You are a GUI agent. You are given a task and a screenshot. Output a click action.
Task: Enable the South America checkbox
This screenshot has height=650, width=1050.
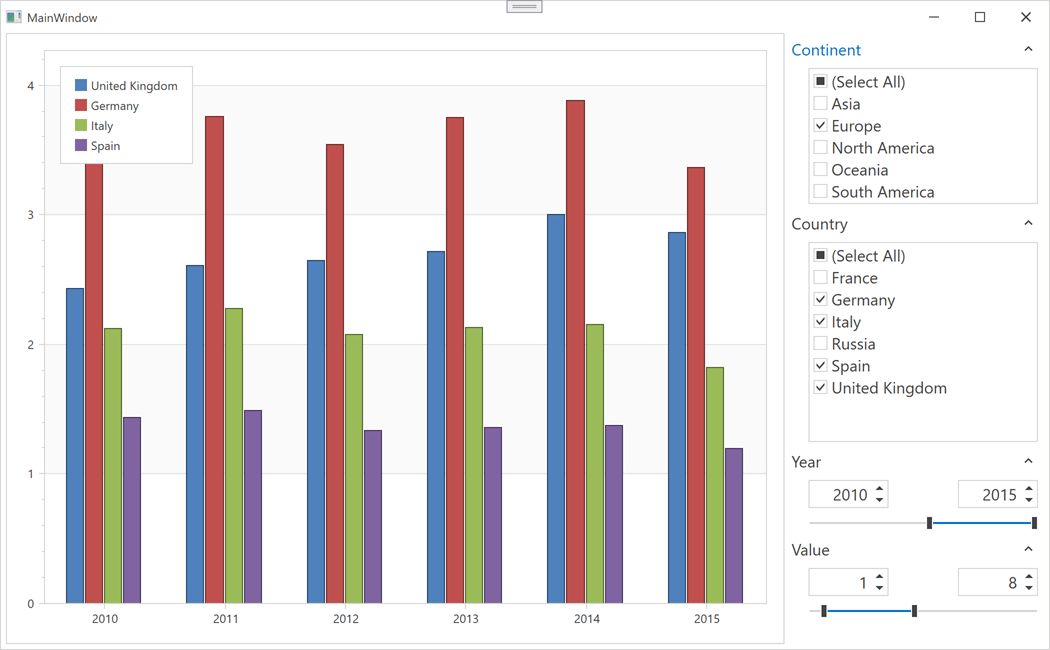(x=820, y=191)
